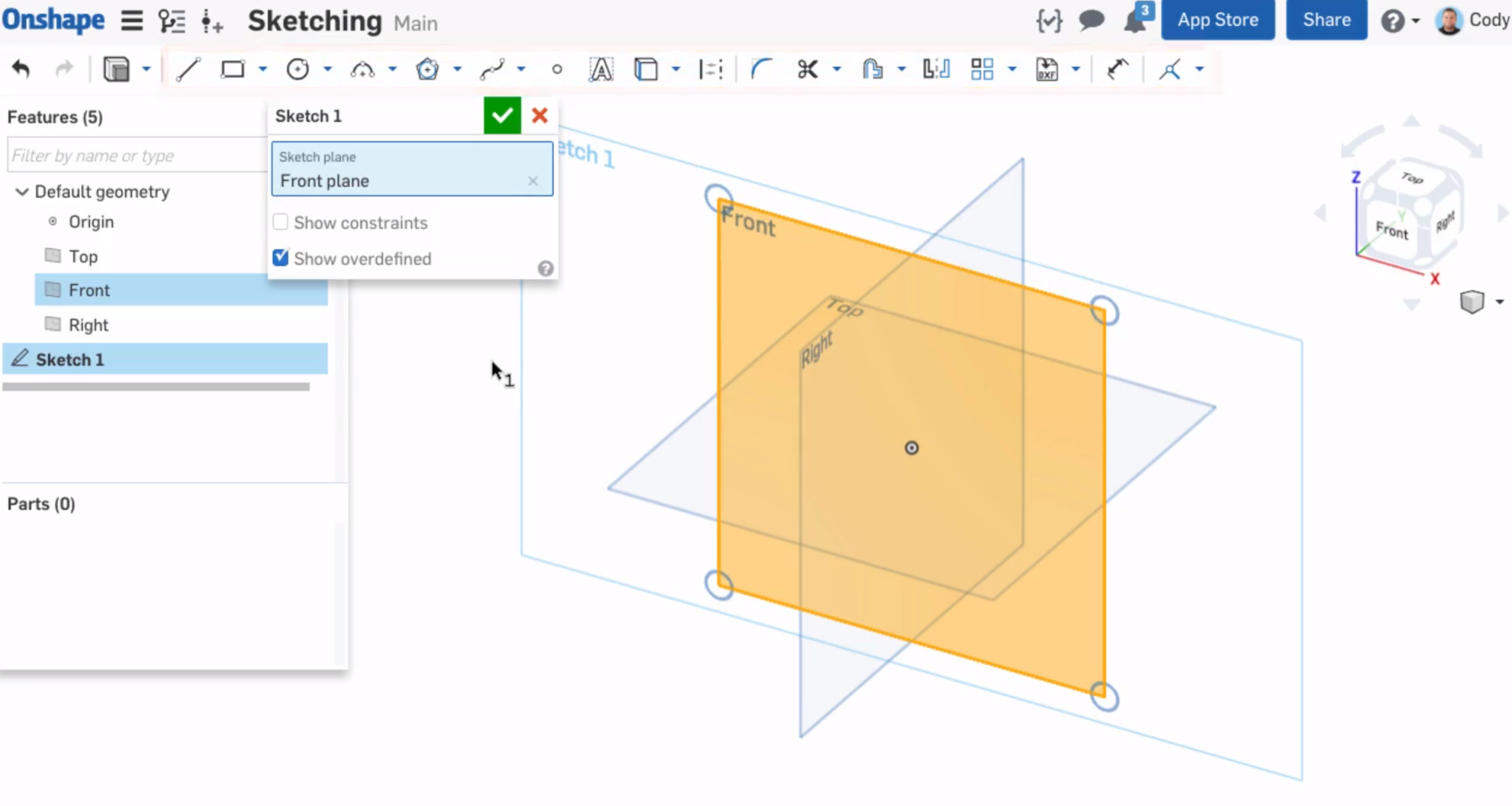The image size is (1512, 806).
Task: Open the comments speech bubble
Action: coord(1091,20)
